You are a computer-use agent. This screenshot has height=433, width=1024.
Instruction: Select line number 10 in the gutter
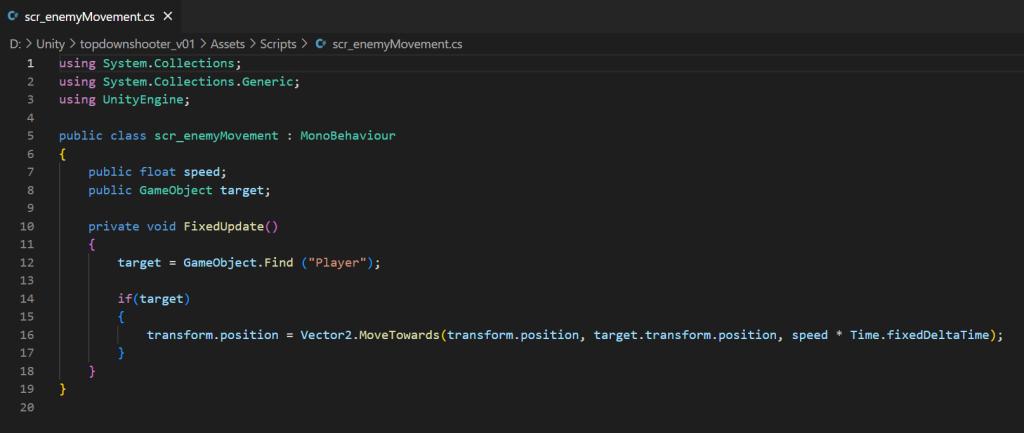(28, 226)
